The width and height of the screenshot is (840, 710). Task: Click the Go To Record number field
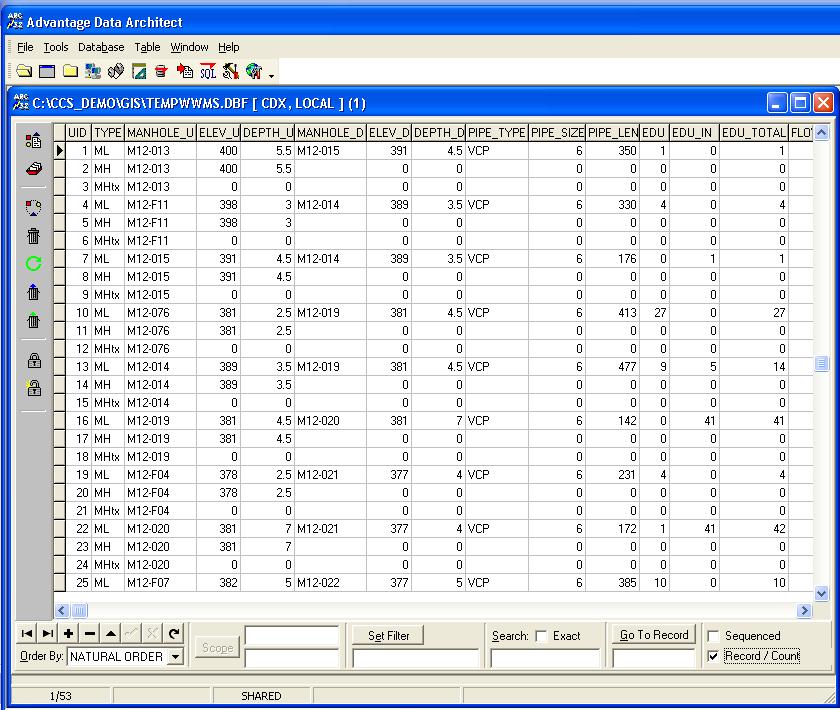point(654,658)
